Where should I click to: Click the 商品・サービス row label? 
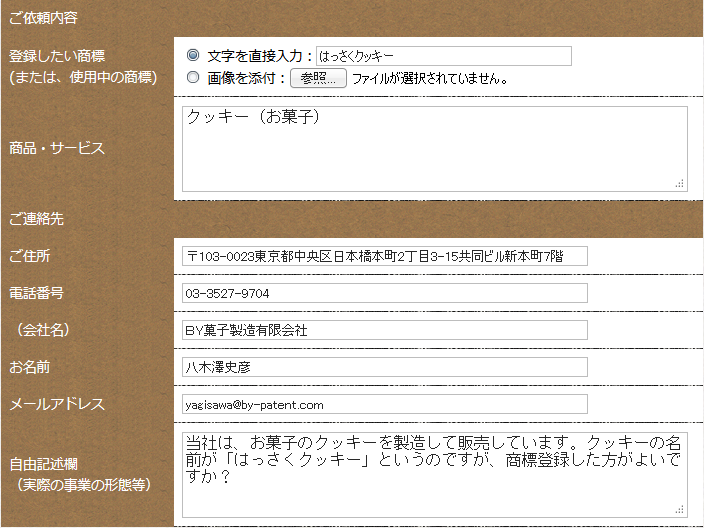57,148
